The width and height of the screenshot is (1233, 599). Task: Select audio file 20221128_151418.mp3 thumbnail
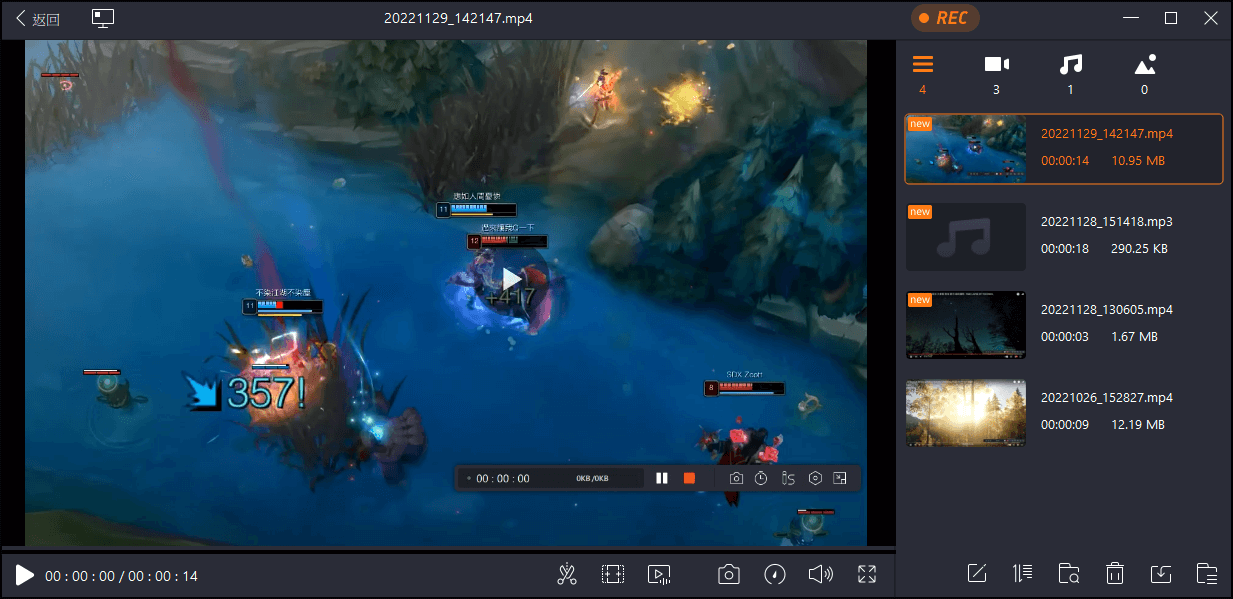966,237
